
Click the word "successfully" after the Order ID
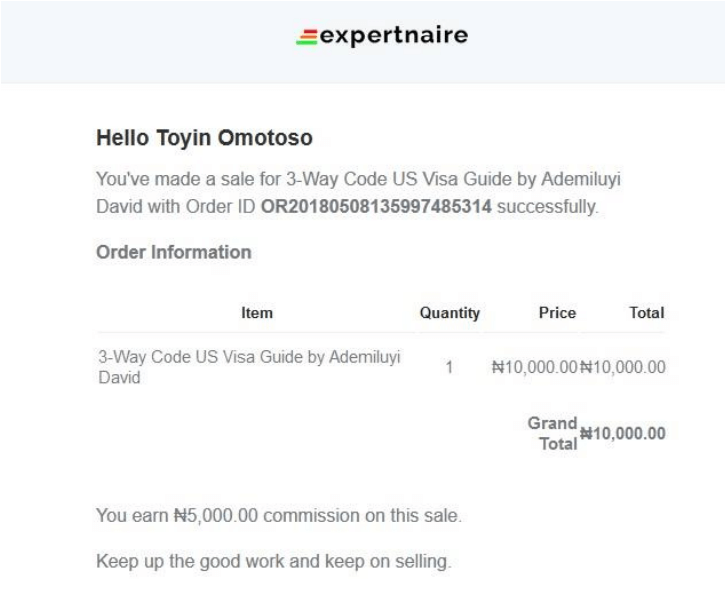(x=546, y=208)
